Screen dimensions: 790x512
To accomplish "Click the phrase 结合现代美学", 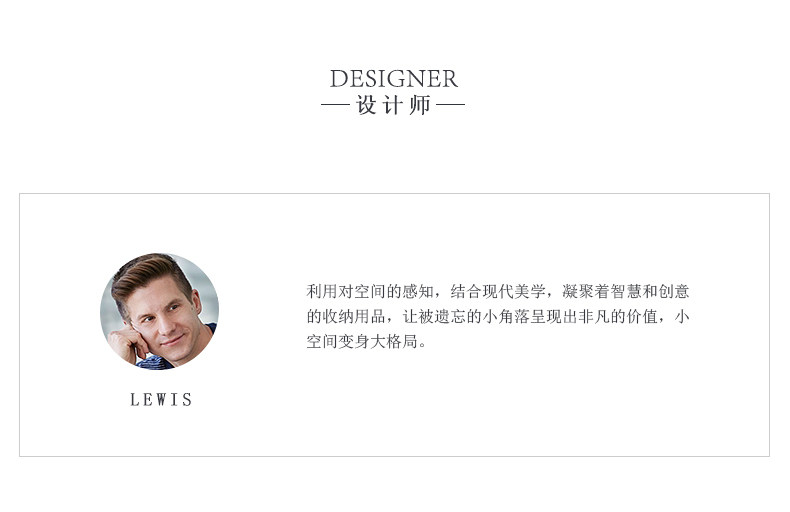I will [498, 291].
